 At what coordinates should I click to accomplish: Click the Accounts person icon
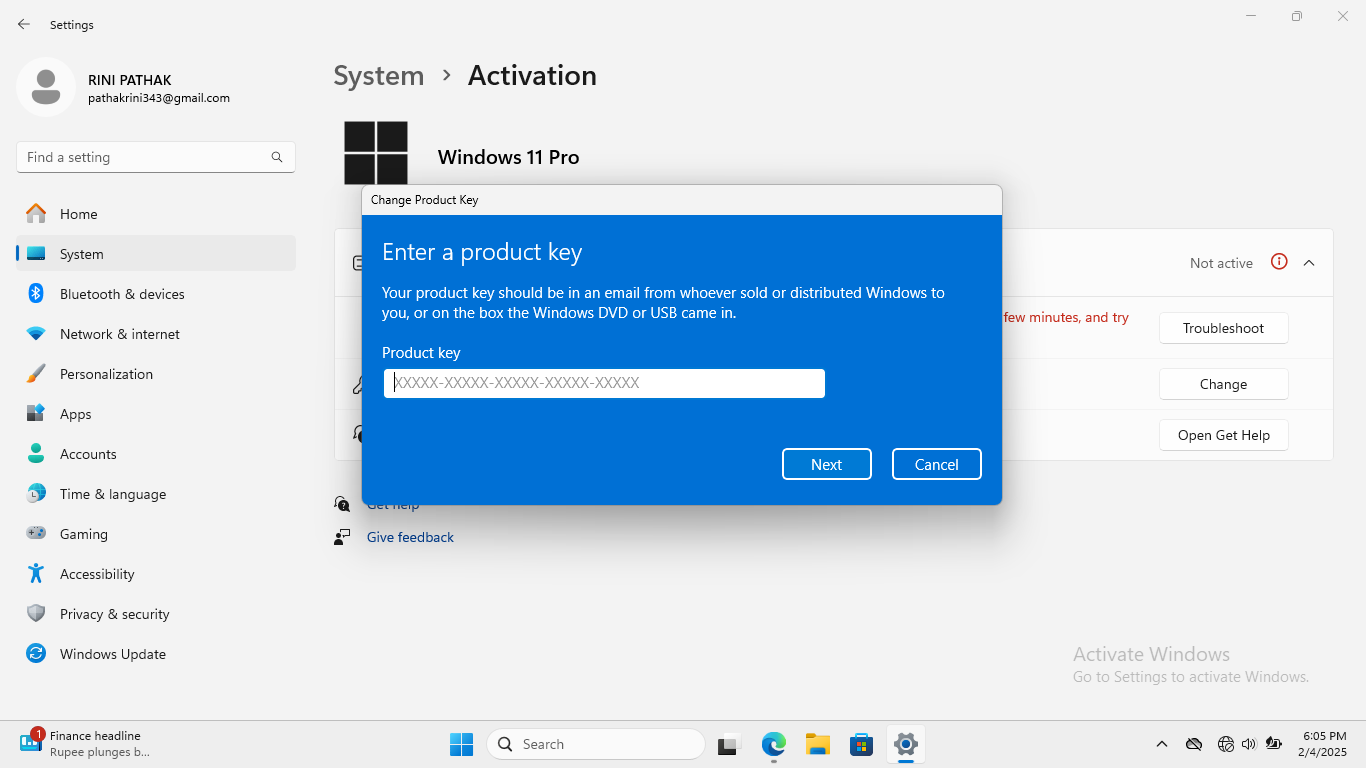[36, 454]
